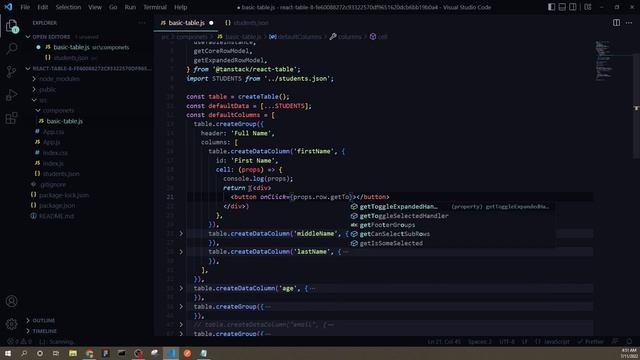
Task: Click the Split Editor Right icon
Action: point(616,23)
